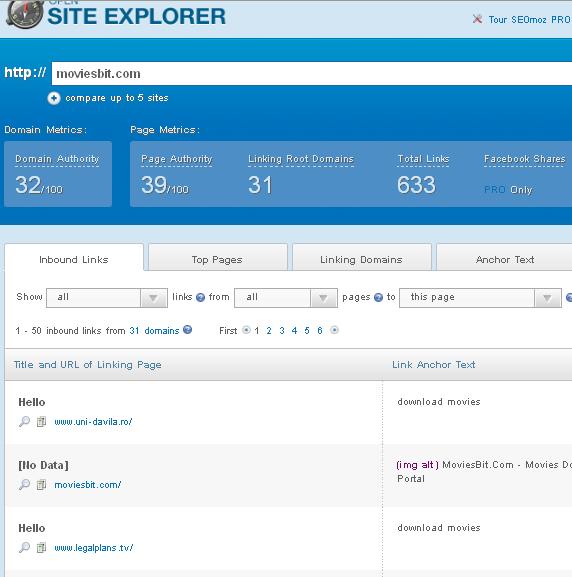Open the moviesbit.com/ result link
This screenshot has width=572, height=577.
[88, 485]
